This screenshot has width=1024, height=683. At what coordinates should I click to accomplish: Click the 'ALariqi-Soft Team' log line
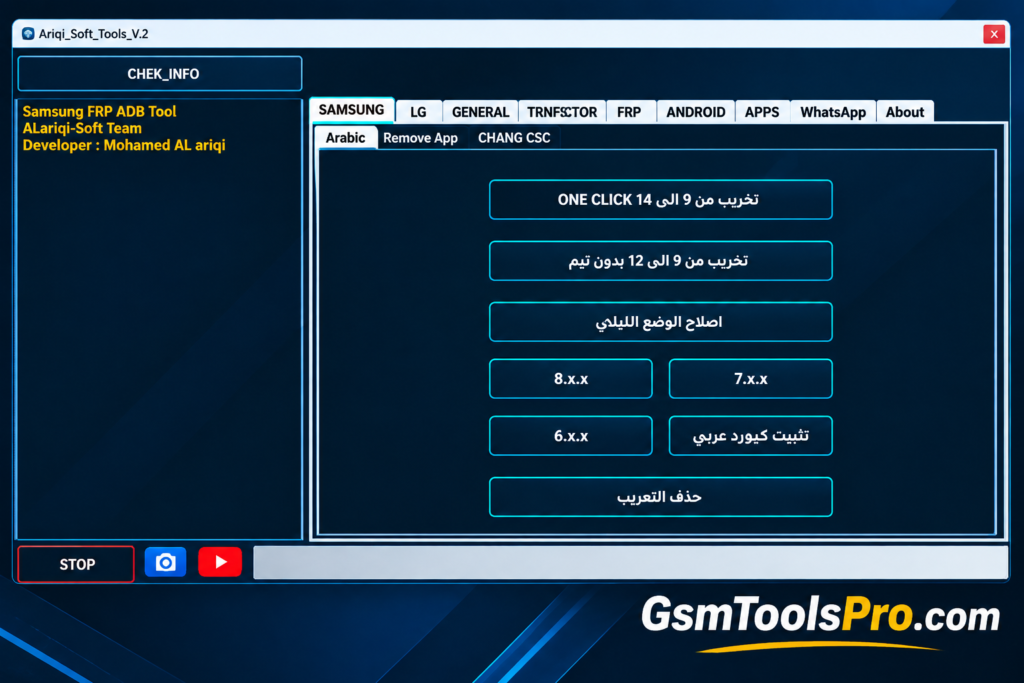[x=82, y=129]
